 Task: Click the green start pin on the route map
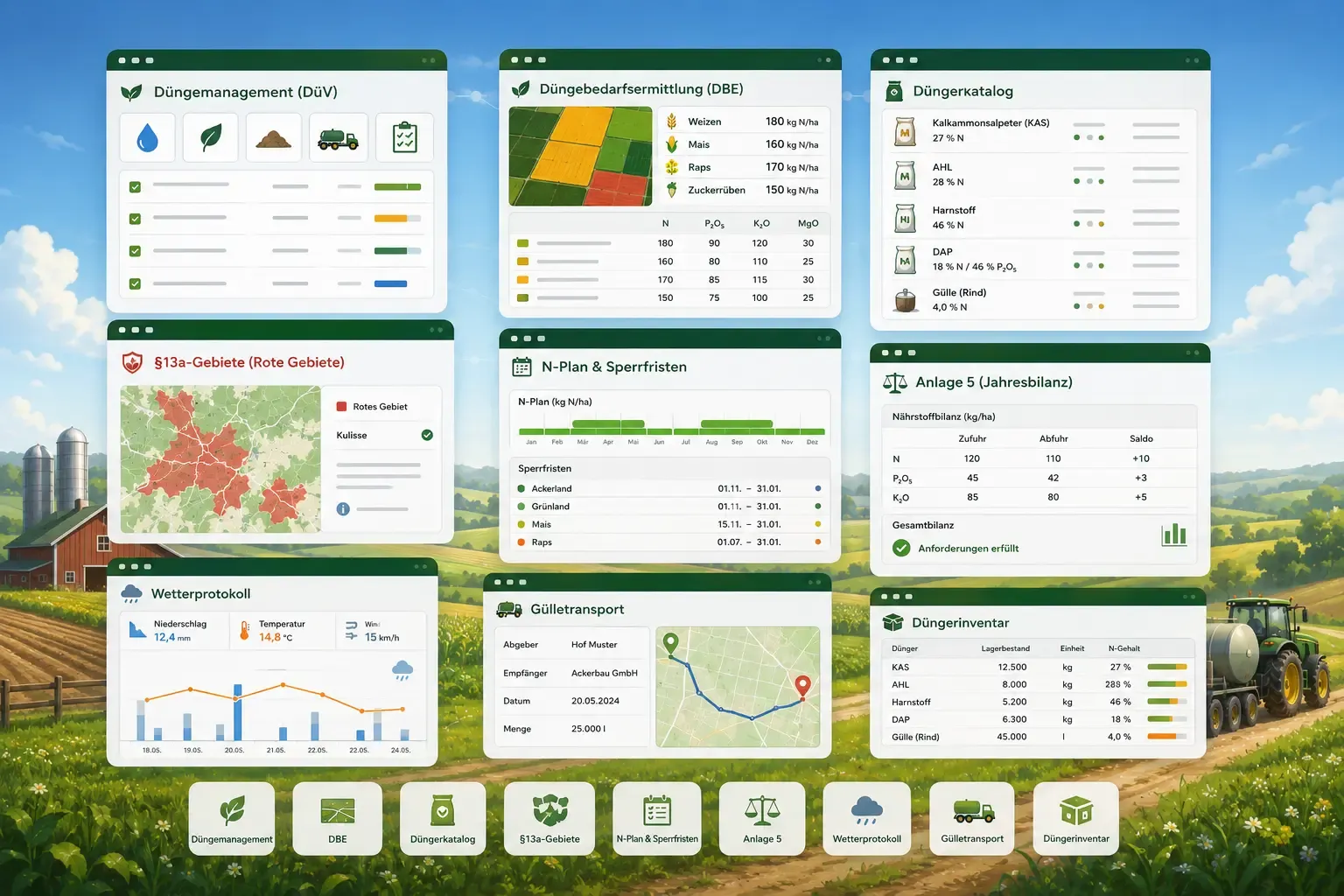[671, 644]
